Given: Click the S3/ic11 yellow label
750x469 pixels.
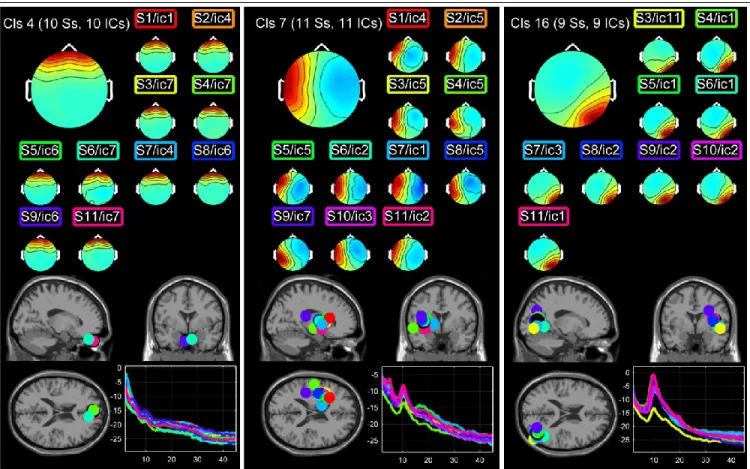Looking at the screenshot, I should point(659,19).
